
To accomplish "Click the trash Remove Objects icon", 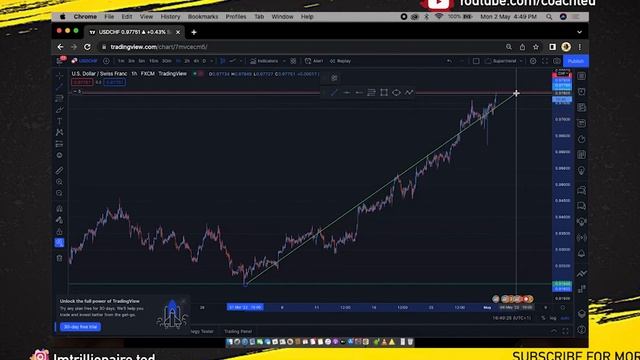I will coord(60,258).
